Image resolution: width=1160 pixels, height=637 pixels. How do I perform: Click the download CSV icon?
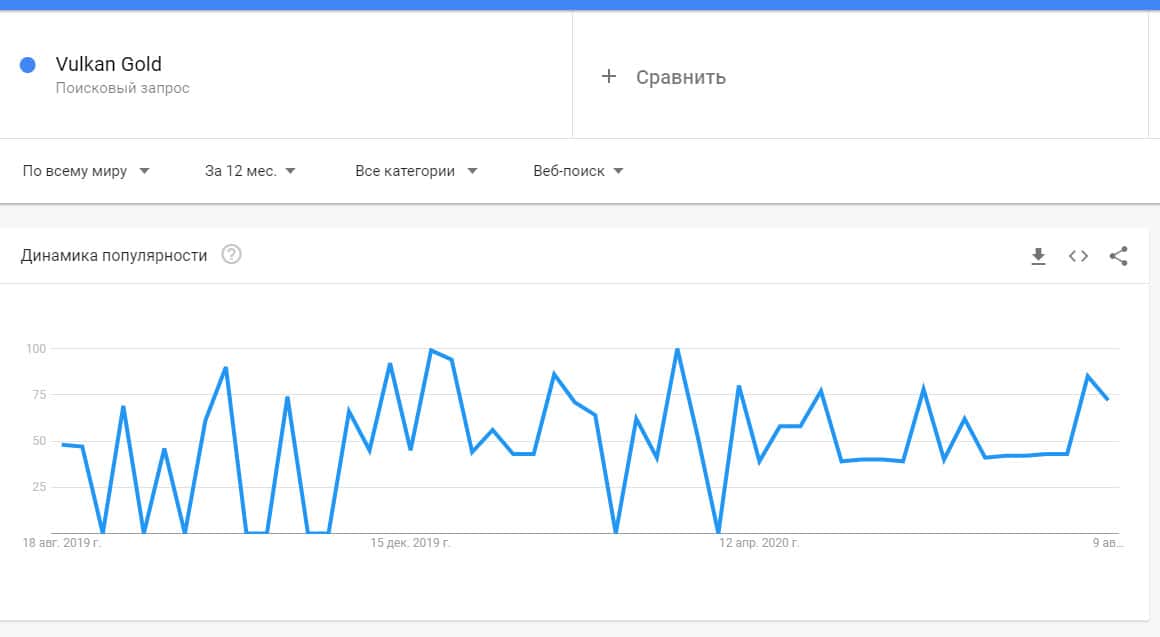1038,257
